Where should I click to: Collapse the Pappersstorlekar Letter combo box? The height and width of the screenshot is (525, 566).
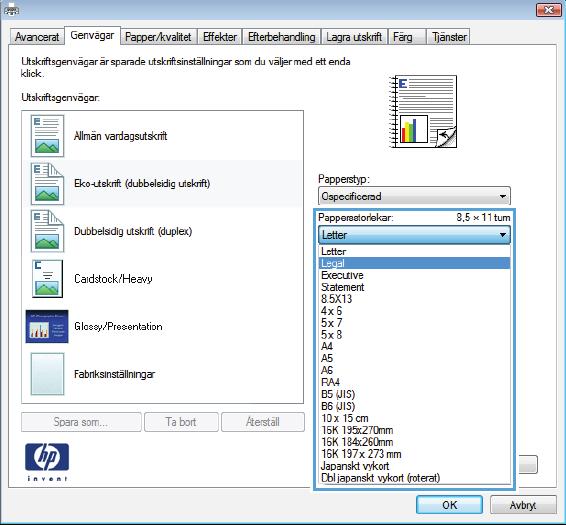(x=414, y=235)
